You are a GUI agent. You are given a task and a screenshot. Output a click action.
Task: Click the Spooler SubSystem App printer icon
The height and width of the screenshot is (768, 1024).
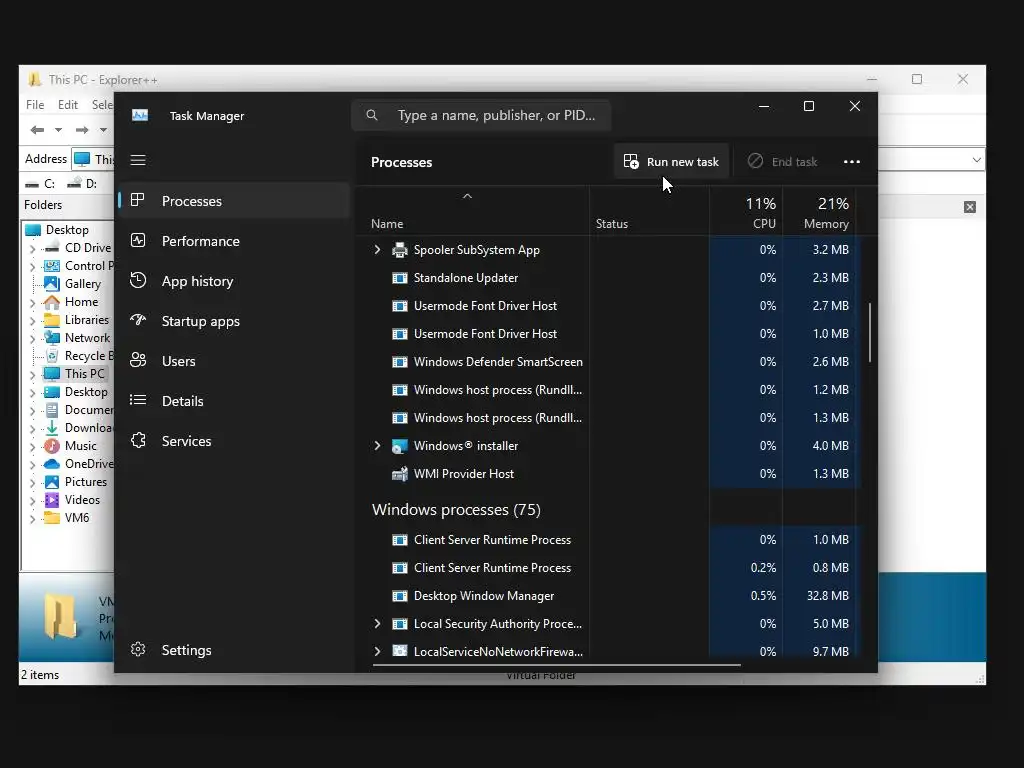[400, 249]
